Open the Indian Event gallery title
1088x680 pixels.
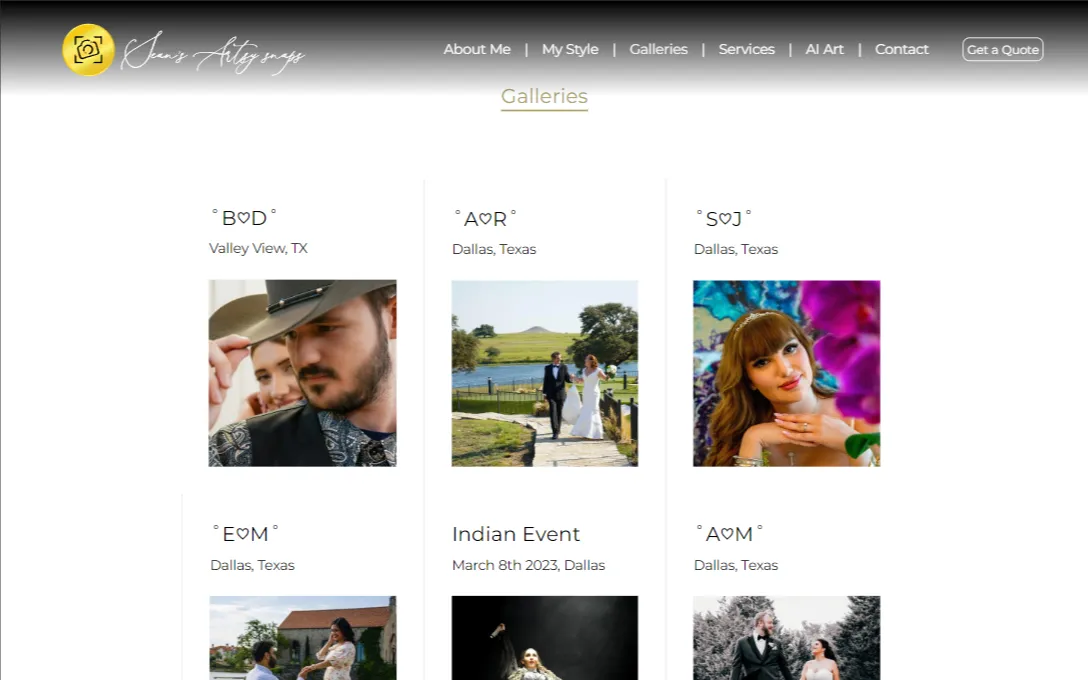point(515,534)
